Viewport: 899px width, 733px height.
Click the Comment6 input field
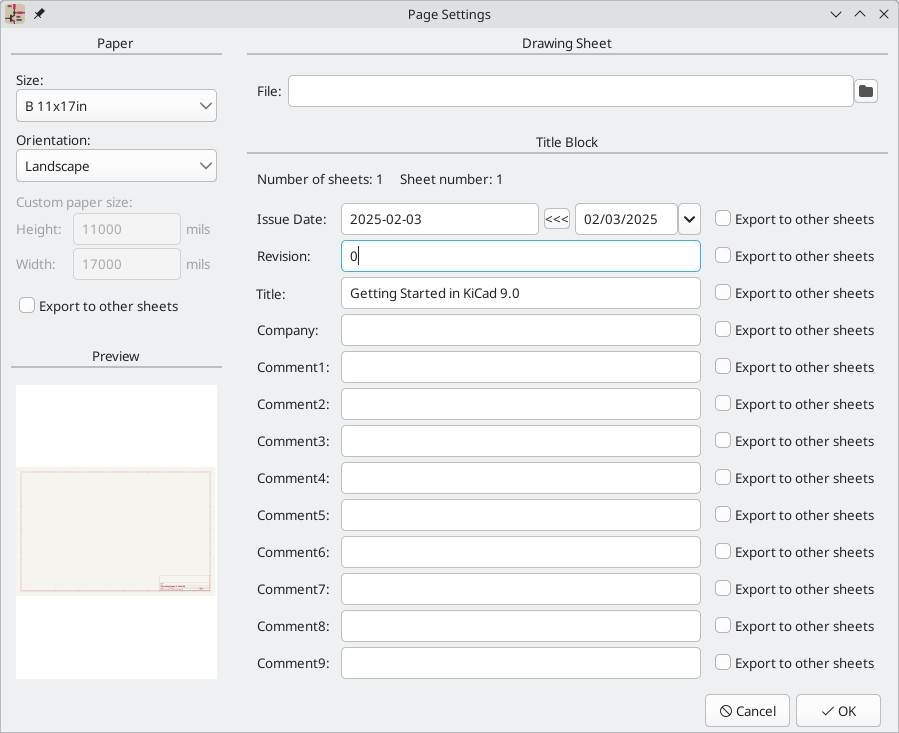point(521,552)
